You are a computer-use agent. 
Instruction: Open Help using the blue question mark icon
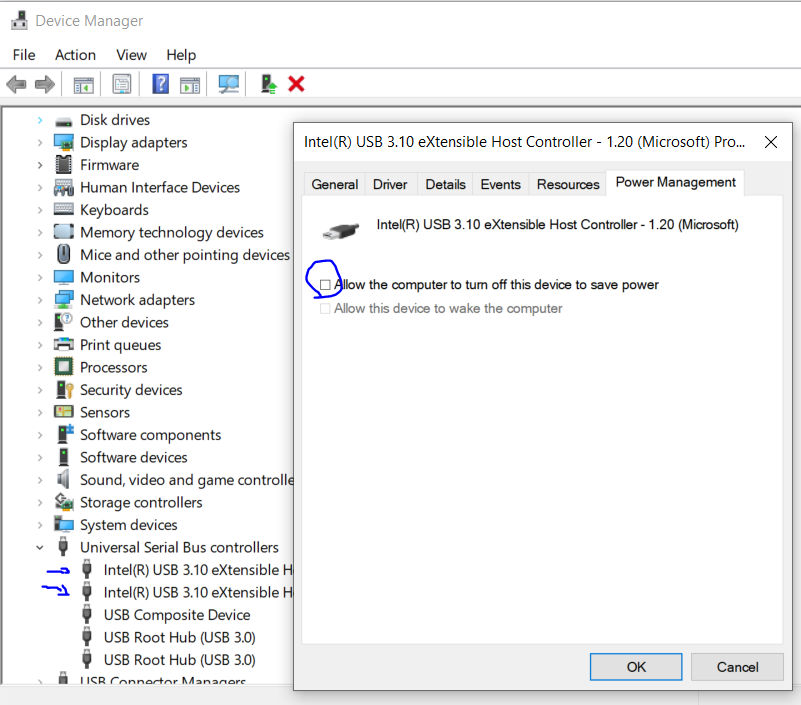click(160, 85)
